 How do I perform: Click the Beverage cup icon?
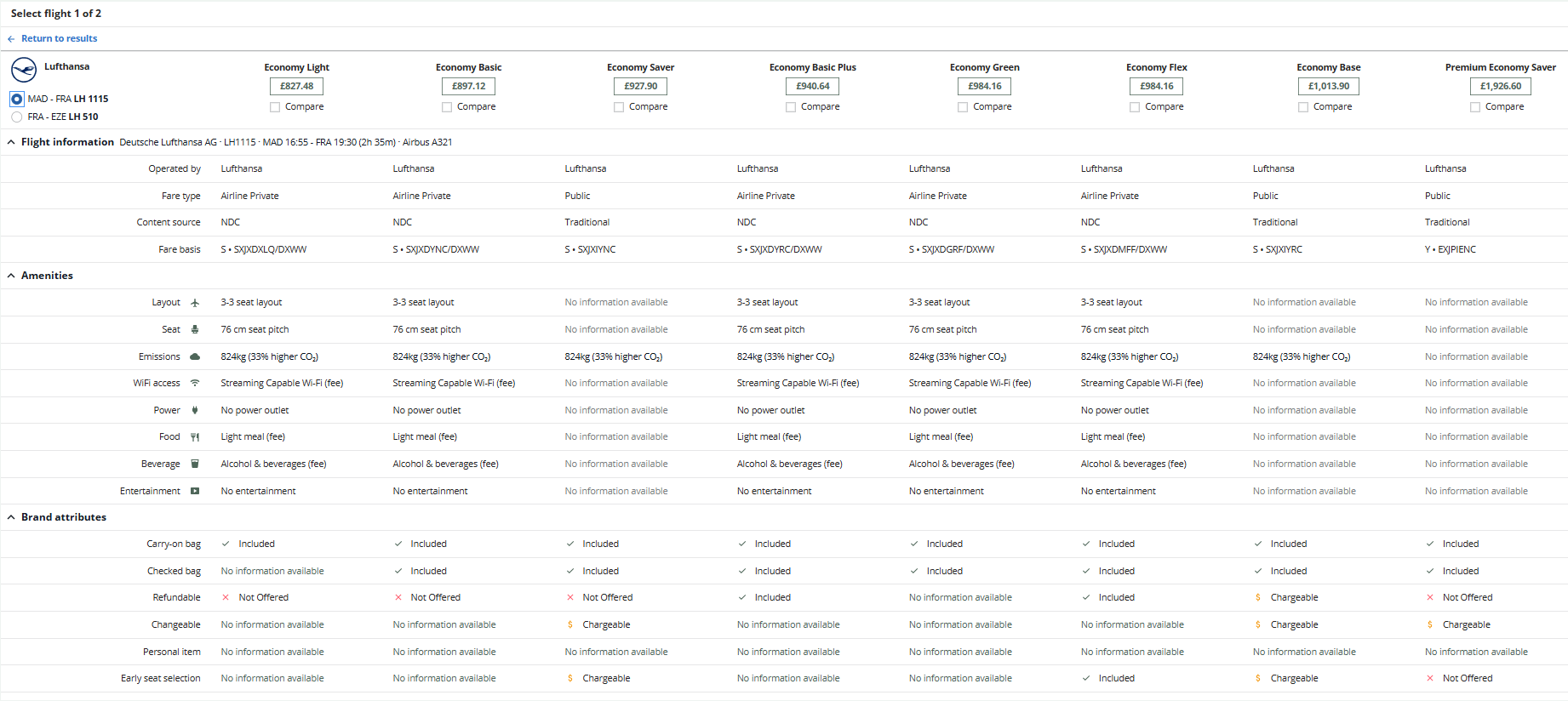tap(195, 464)
